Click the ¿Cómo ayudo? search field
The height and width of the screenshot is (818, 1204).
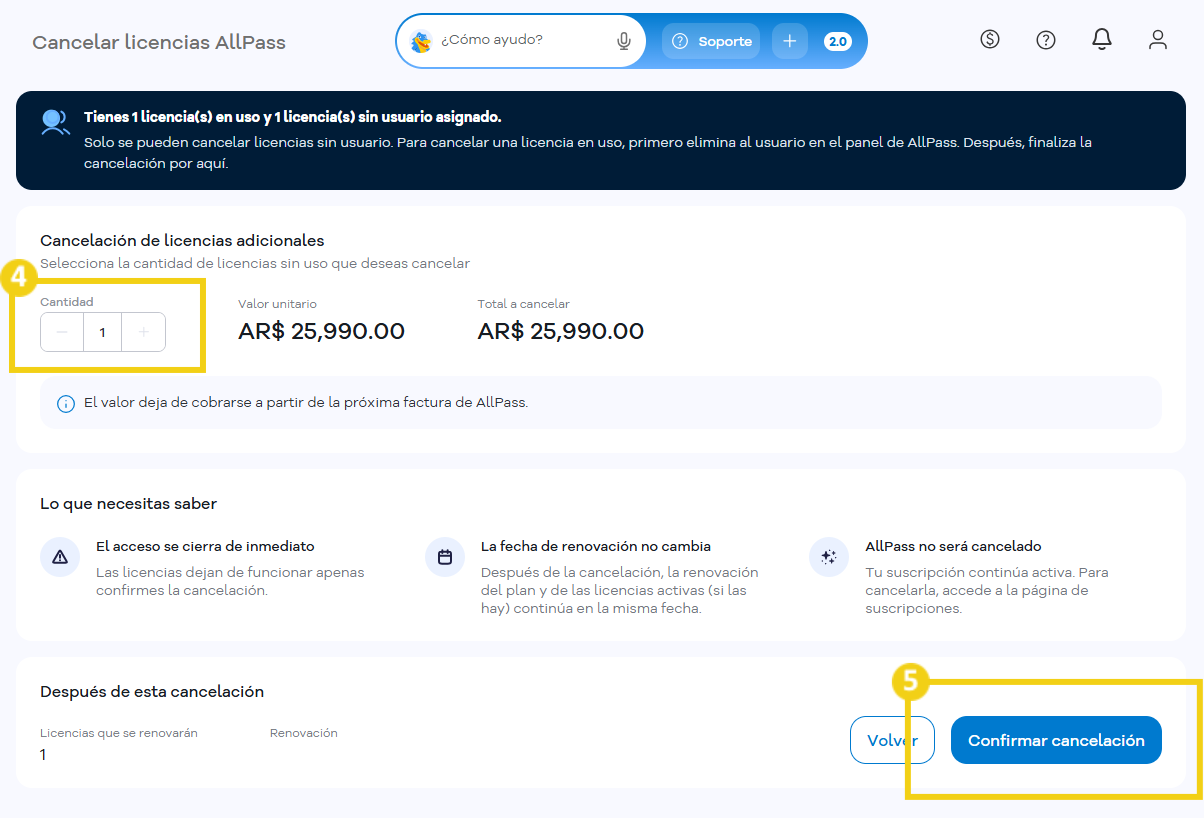[x=520, y=41]
